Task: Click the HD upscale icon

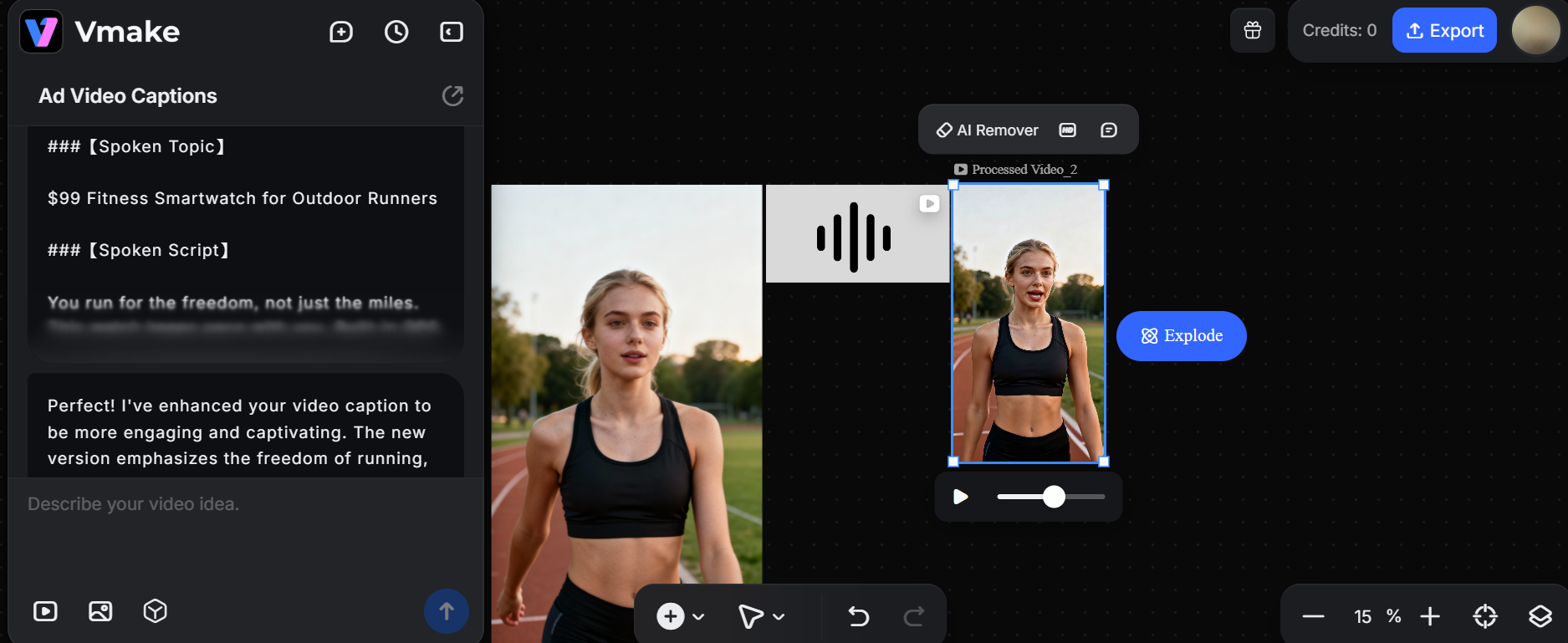Action: pyautogui.click(x=1068, y=130)
